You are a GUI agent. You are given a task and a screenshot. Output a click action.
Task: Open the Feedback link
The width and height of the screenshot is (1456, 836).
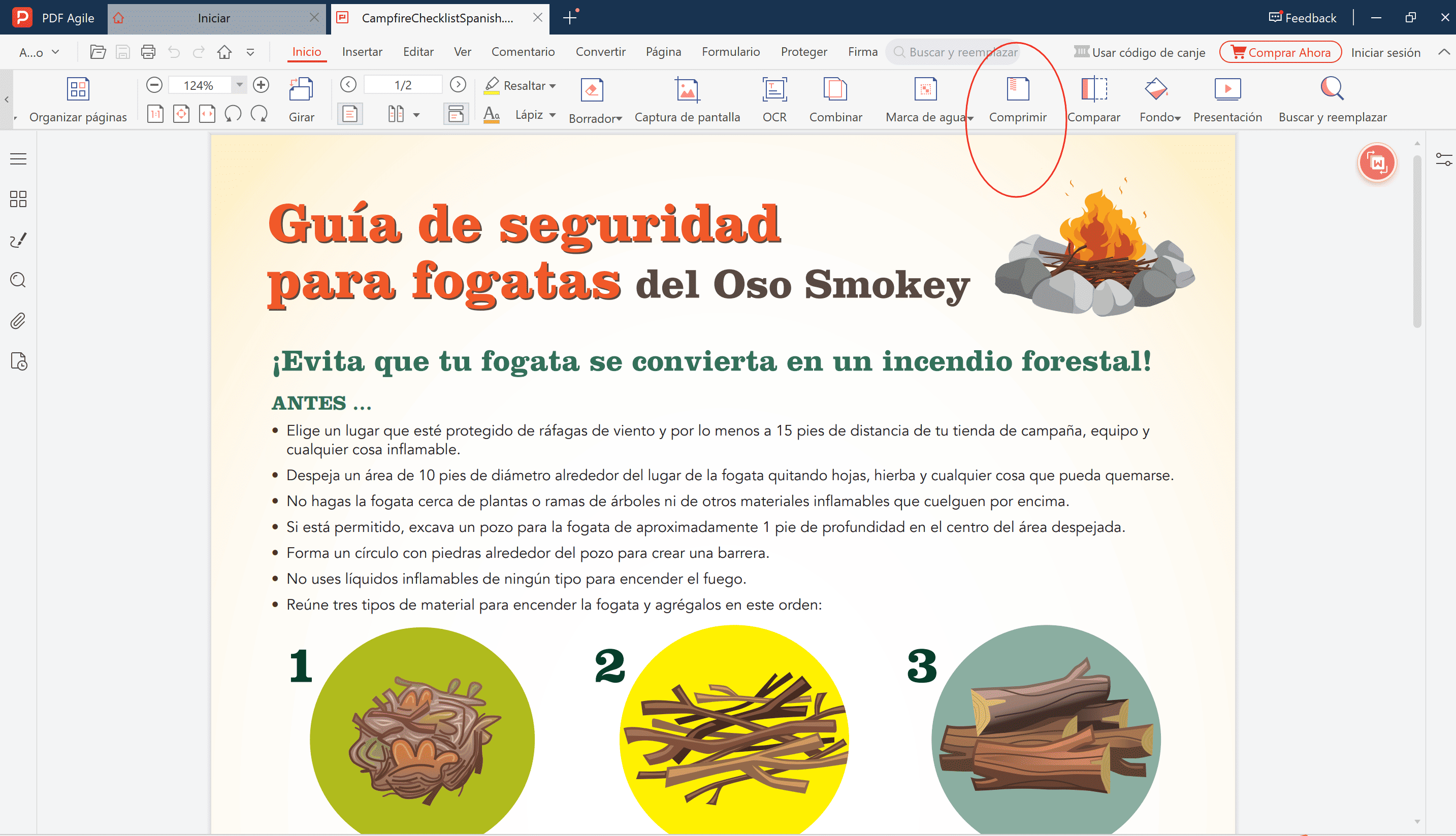[1302, 18]
